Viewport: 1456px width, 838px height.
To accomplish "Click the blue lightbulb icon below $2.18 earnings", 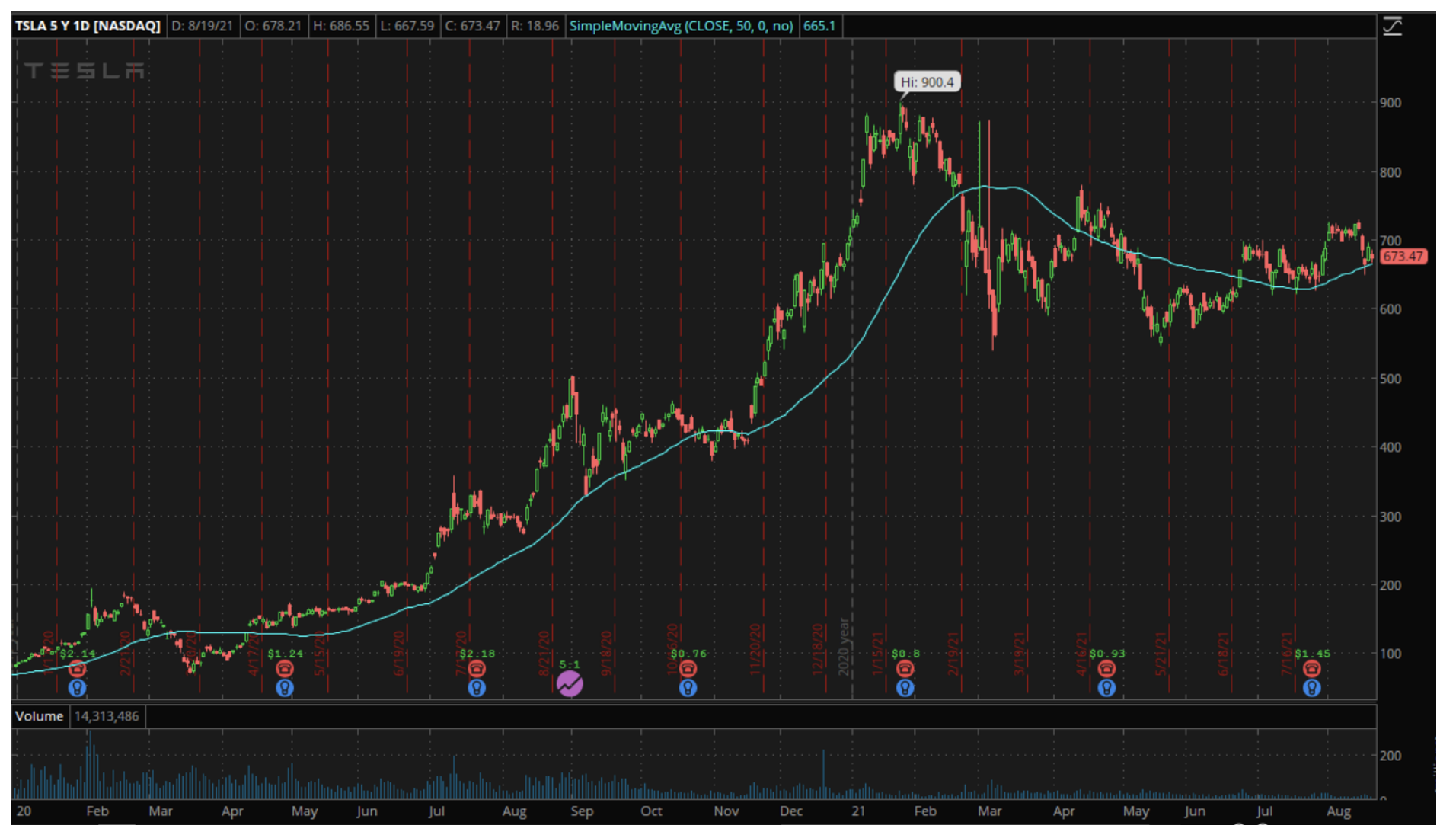I will 477,688.
